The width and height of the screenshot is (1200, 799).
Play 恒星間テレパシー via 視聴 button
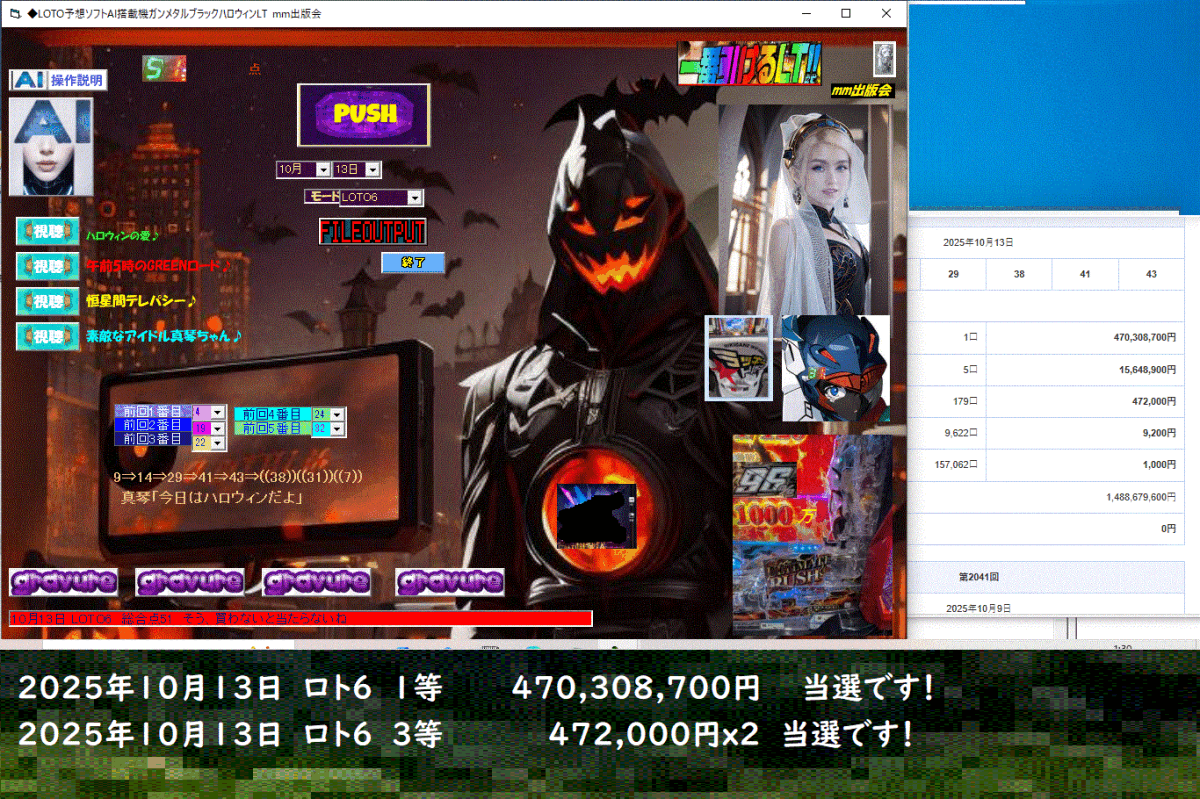48,301
